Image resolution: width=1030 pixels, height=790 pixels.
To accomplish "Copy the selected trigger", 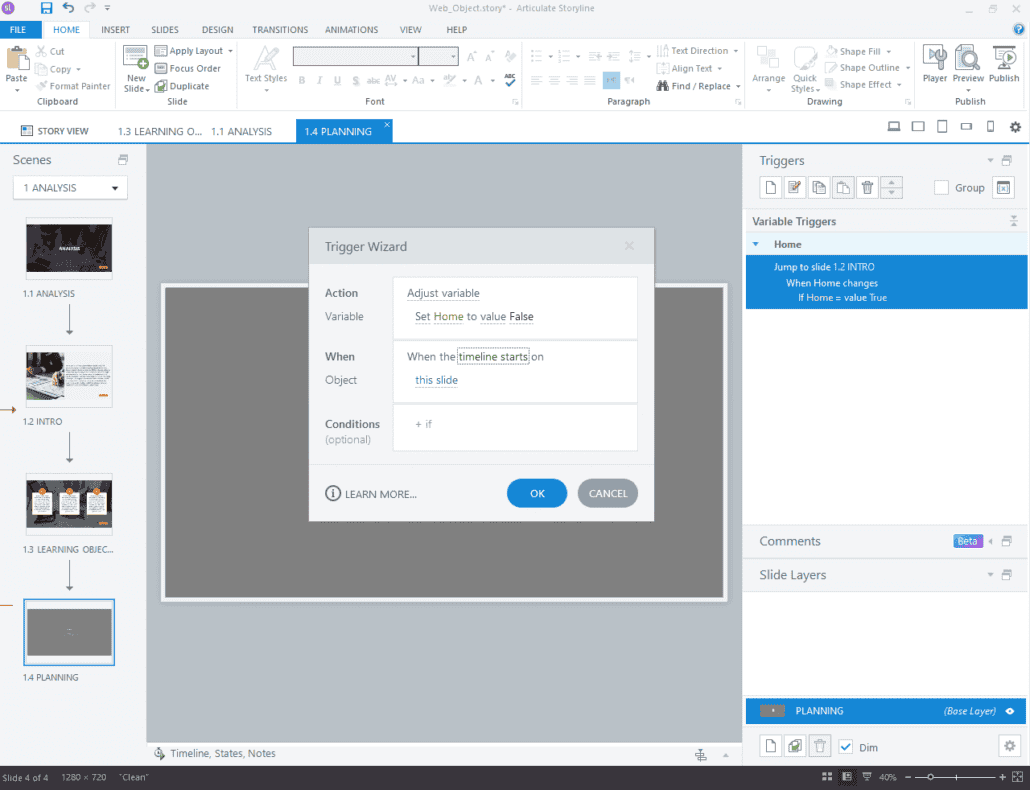I will [x=819, y=187].
